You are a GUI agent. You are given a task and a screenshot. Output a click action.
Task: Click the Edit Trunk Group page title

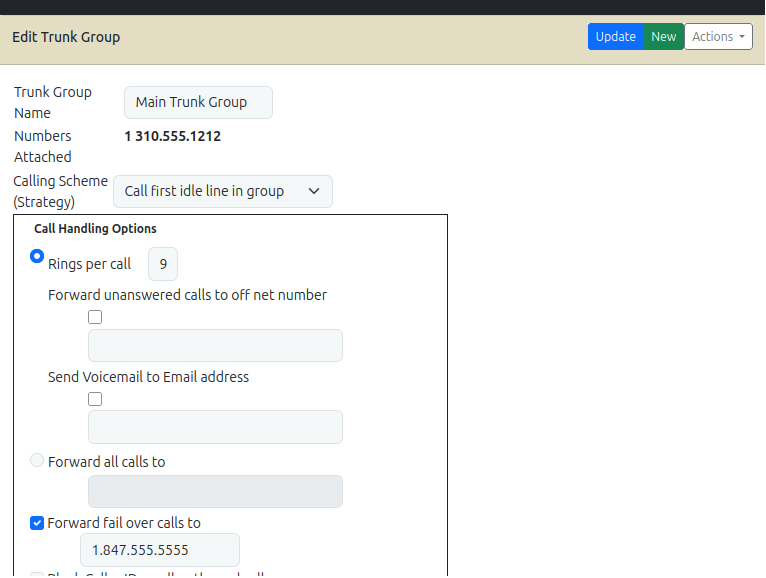pyautogui.click(x=66, y=37)
